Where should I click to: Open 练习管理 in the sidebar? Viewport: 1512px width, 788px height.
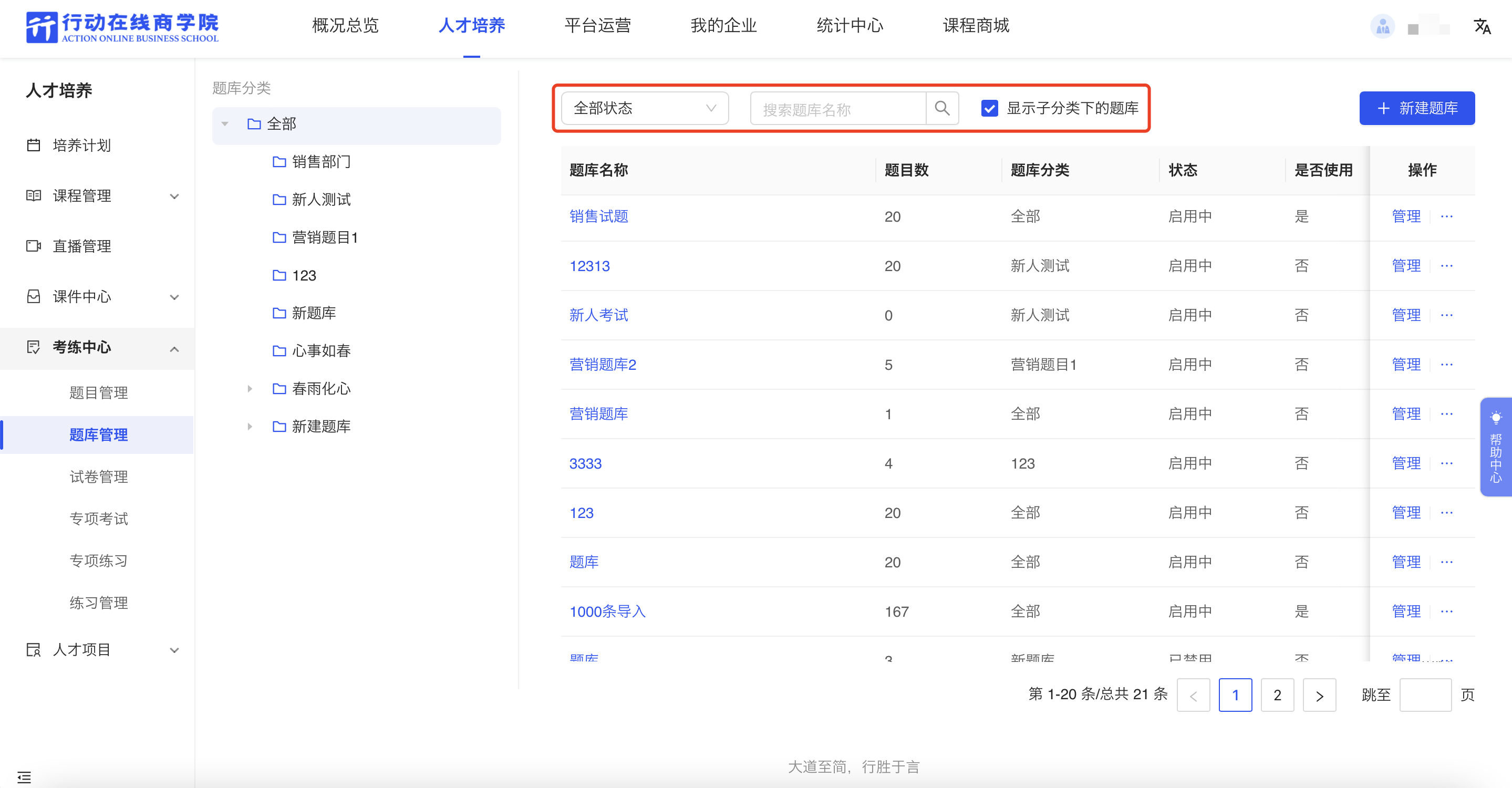(99, 603)
